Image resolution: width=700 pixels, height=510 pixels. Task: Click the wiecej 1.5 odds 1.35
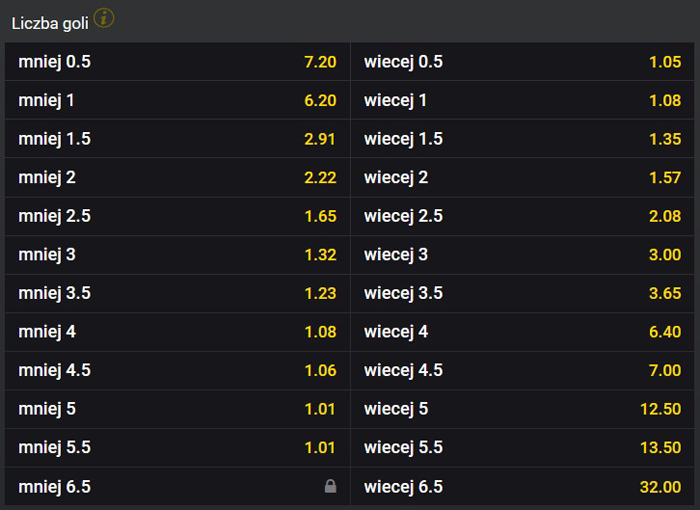click(x=523, y=139)
